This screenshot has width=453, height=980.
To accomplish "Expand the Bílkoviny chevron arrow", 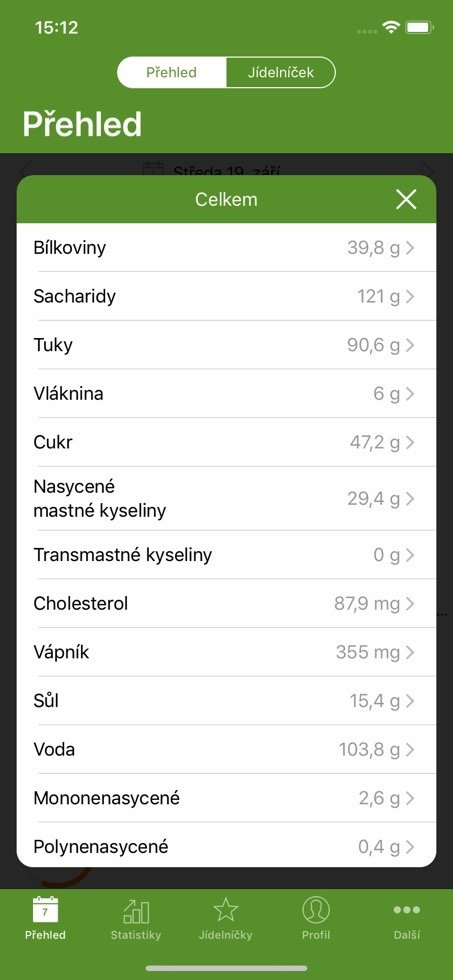I will point(410,248).
